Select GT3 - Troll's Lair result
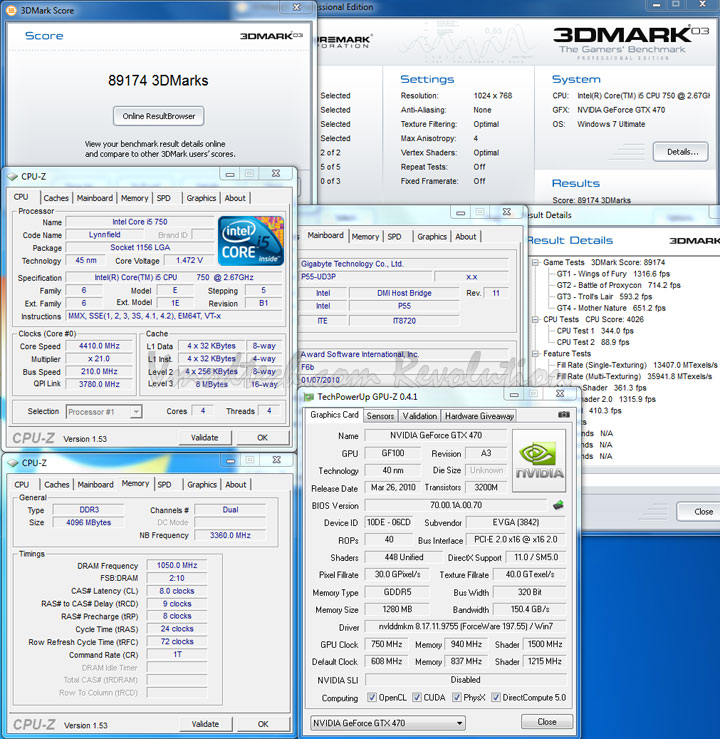Viewport: 720px width, 739px height. 604,296
